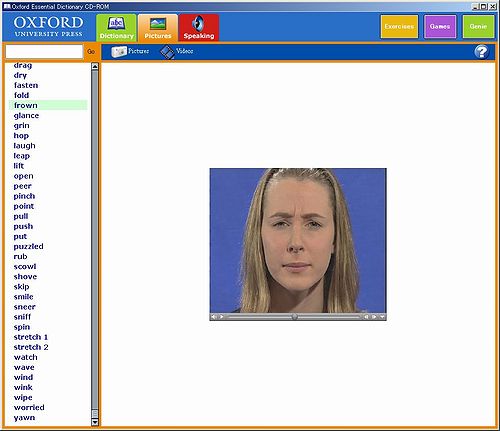Screen dimensions: 500x431
Task: Select the word 'fasten' in list
Action: click(x=26, y=85)
